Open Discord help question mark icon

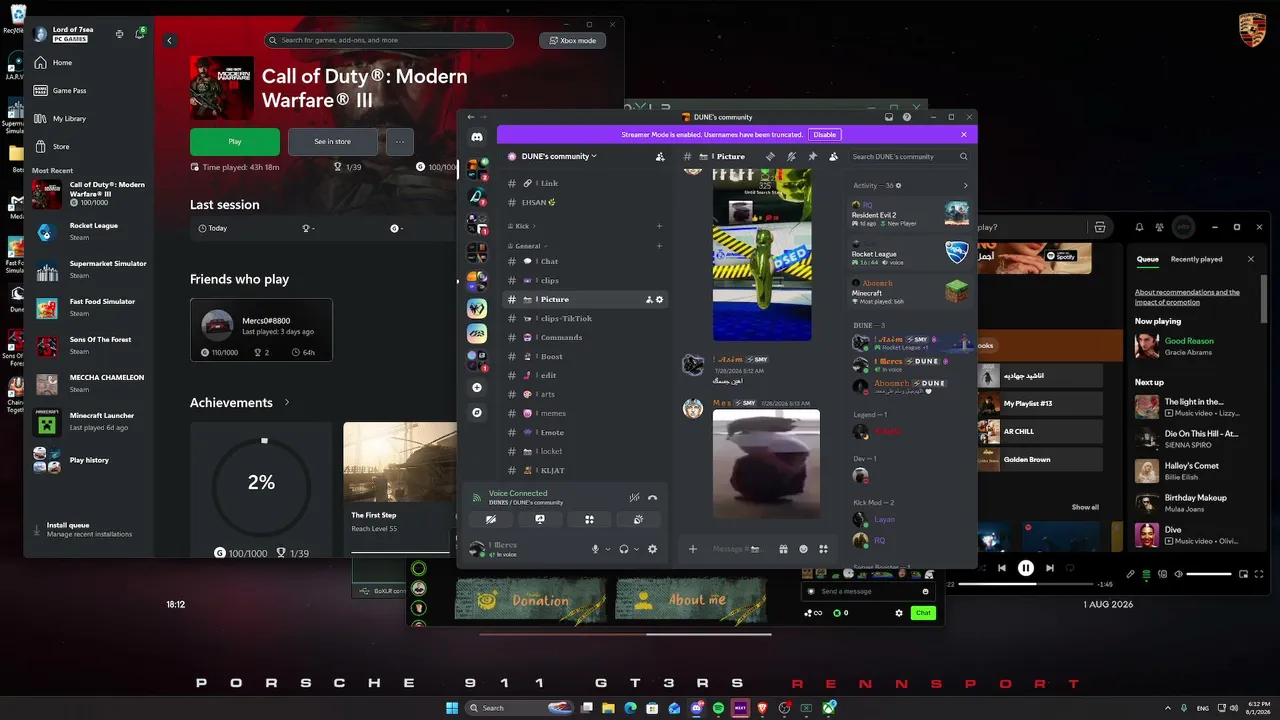pyautogui.click(x=907, y=117)
